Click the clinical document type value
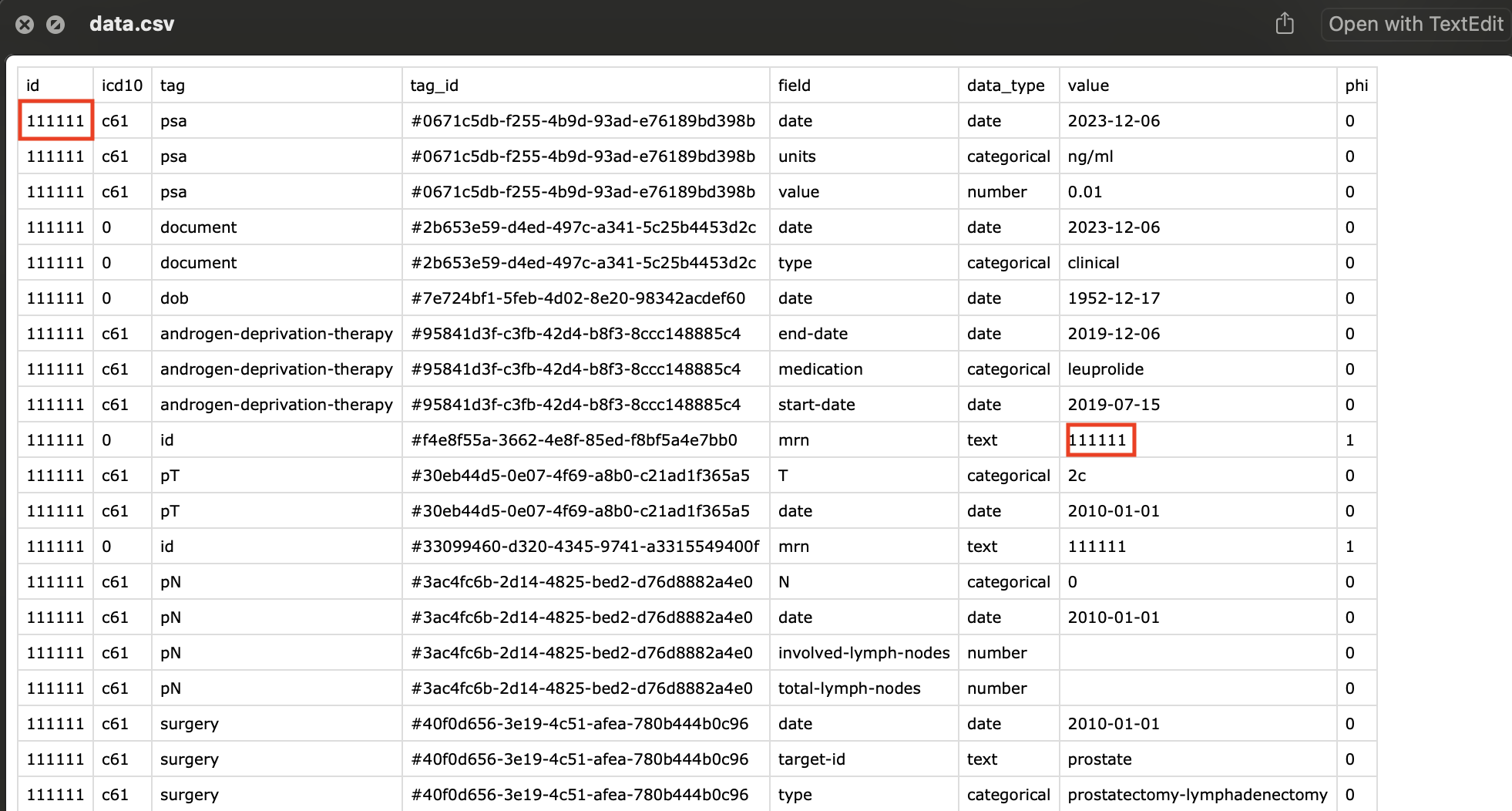Screen dimensions: 1512x811 (x=1093, y=263)
